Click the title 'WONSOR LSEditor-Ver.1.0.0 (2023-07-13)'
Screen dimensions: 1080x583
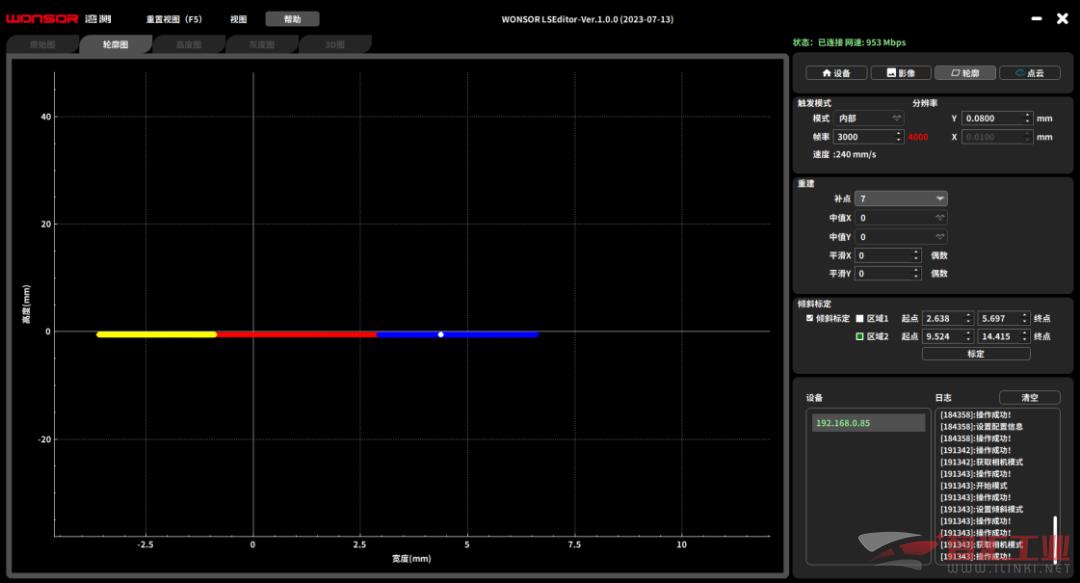point(588,19)
